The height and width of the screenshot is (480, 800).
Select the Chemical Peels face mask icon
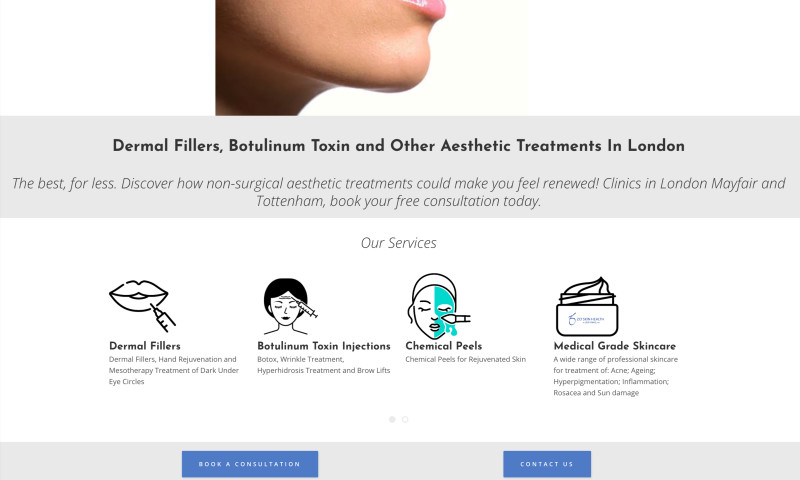[x=438, y=306]
